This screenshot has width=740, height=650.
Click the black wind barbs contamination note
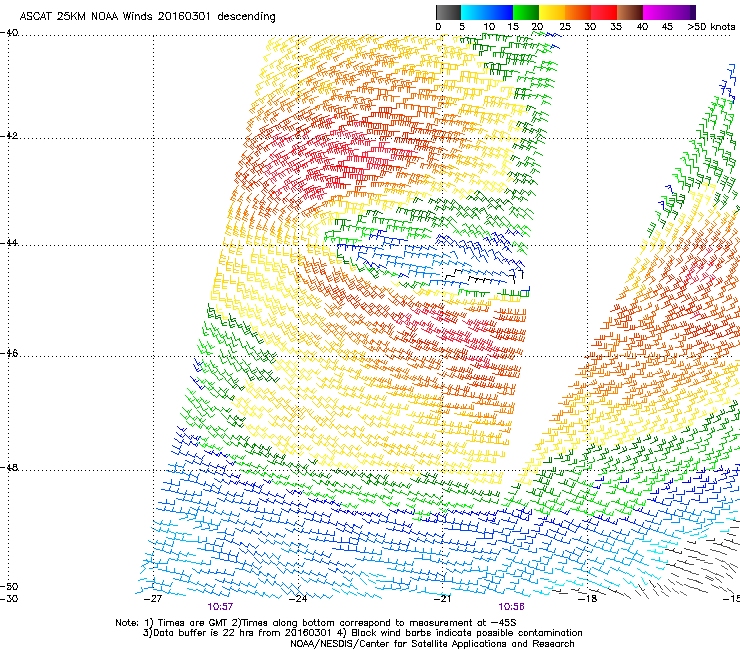(460, 633)
